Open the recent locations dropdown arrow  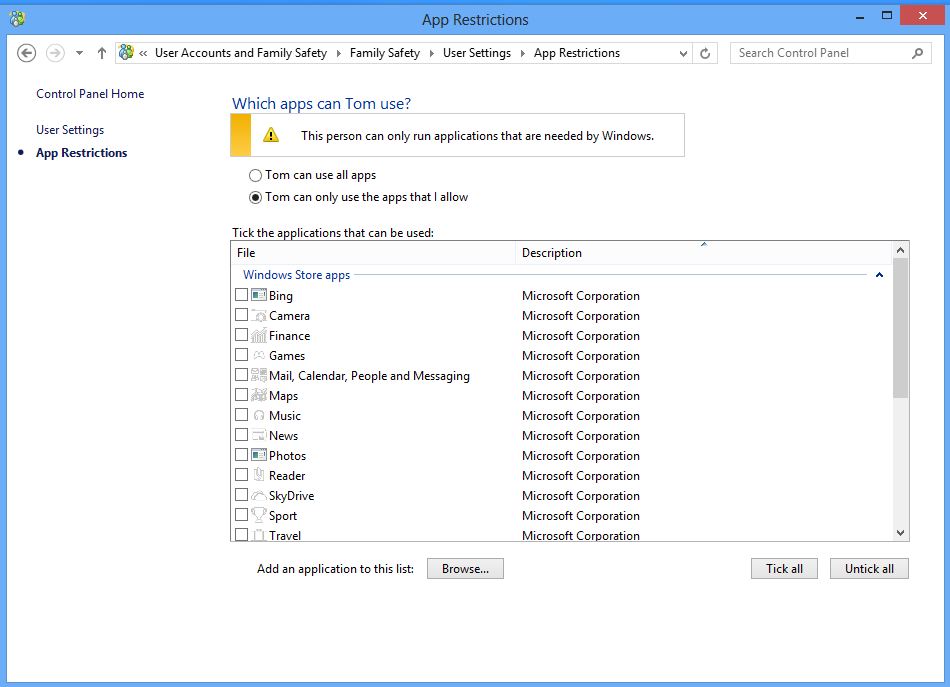[79, 53]
